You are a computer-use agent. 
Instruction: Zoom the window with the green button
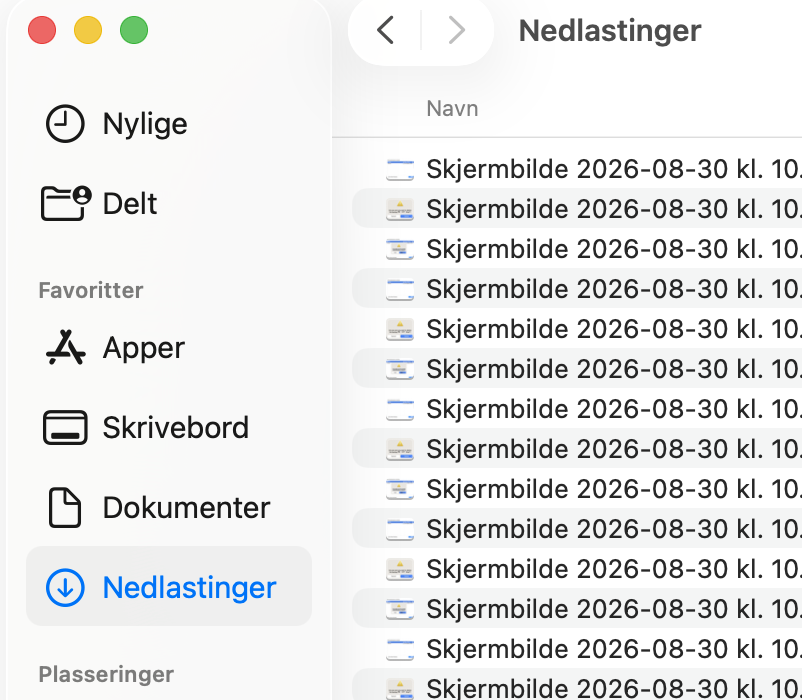[134, 30]
